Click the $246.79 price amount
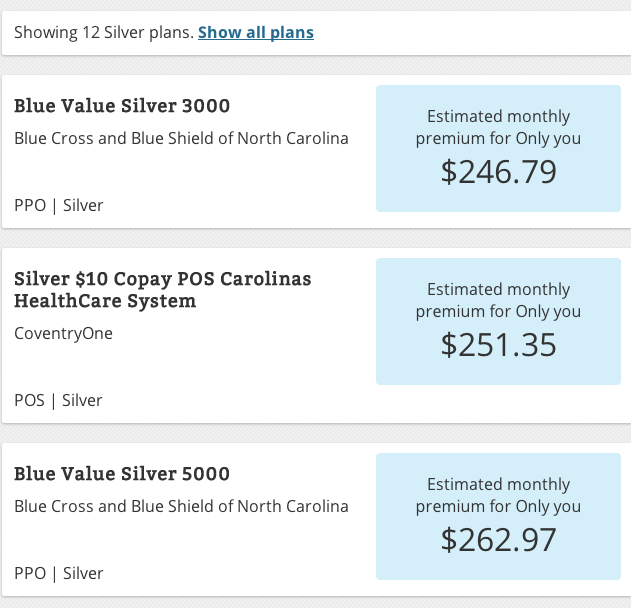This screenshot has width=631, height=608. [x=498, y=172]
